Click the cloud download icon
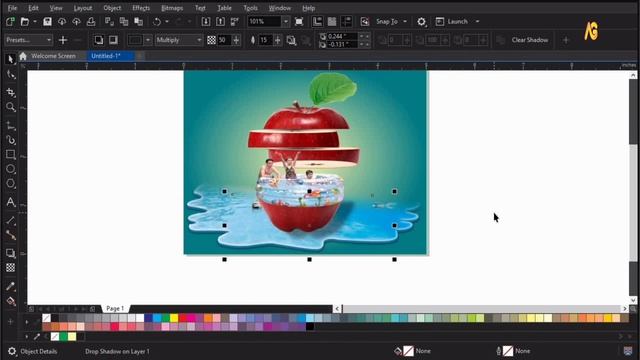Image resolution: width=640 pixels, height=360 pixels. pyautogui.click(x=62, y=22)
